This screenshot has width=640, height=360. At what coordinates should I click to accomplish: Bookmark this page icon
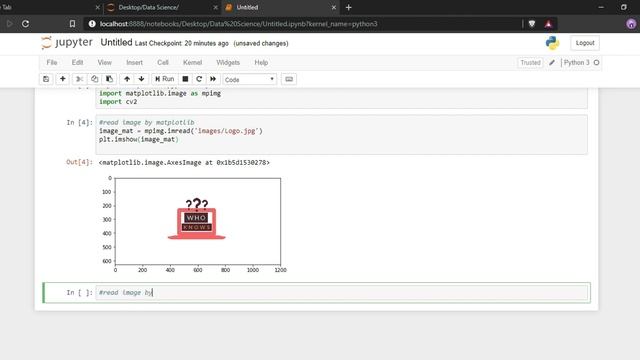pos(72,24)
